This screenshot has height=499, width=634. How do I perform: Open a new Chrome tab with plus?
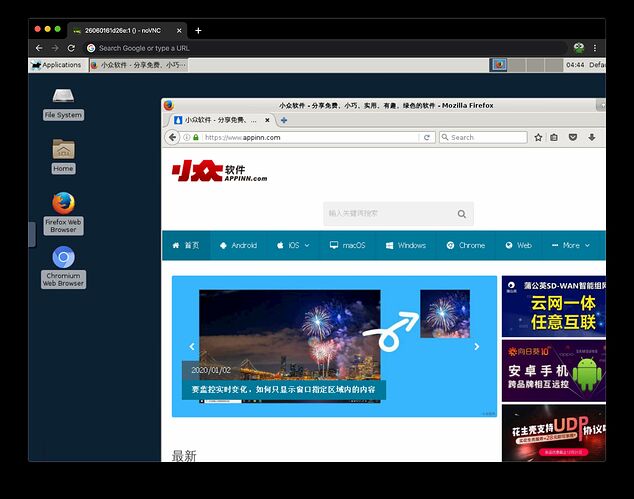point(198,30)
